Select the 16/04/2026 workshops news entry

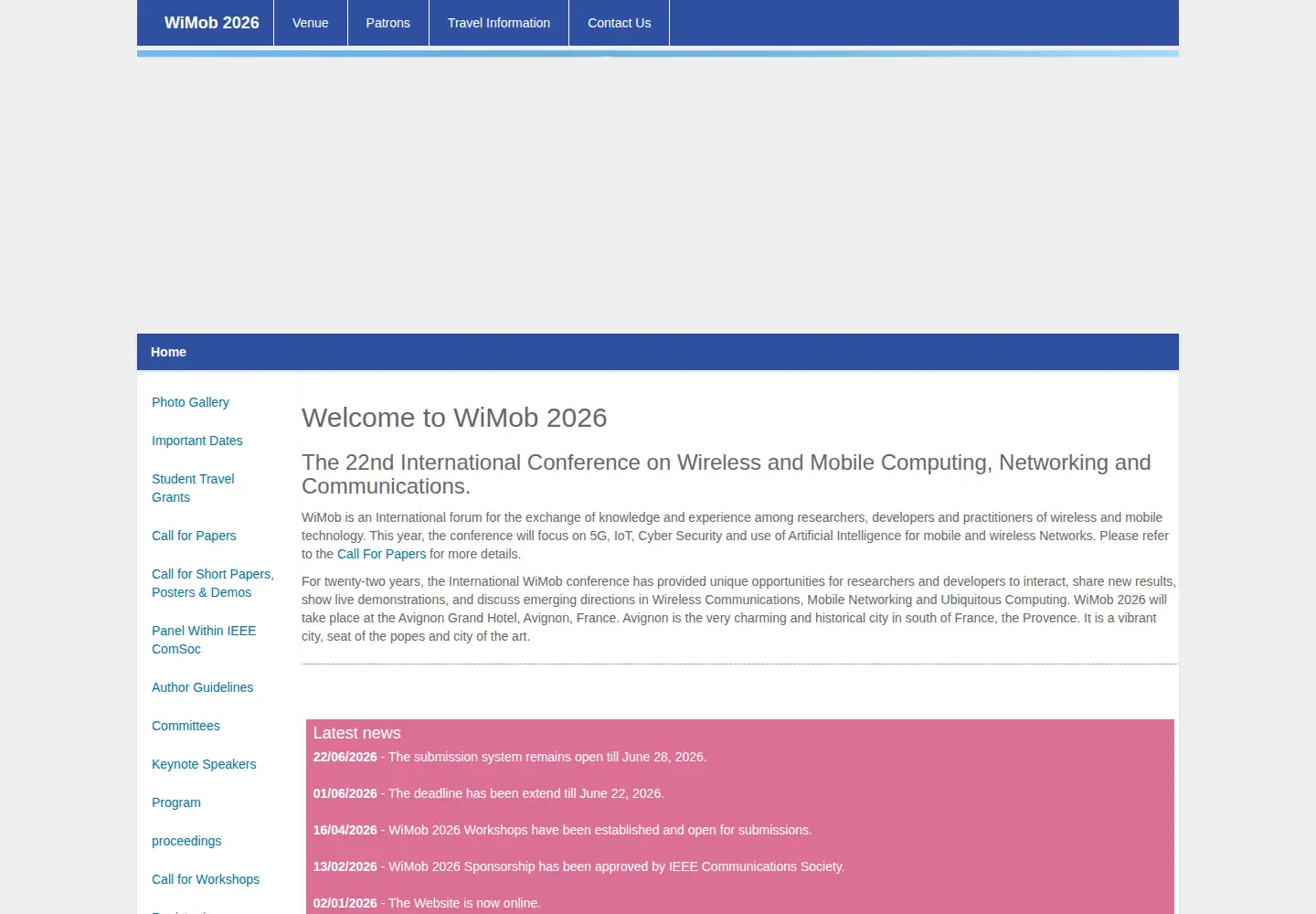[563, 830]
